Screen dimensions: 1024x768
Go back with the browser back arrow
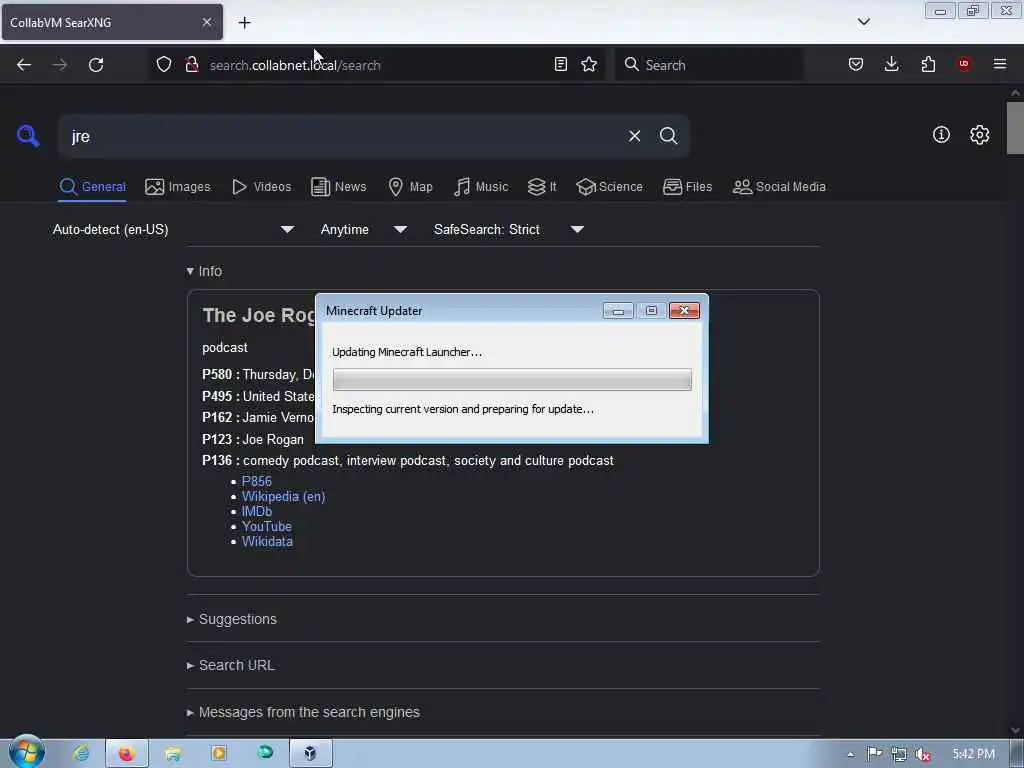[x=24, y=65]
